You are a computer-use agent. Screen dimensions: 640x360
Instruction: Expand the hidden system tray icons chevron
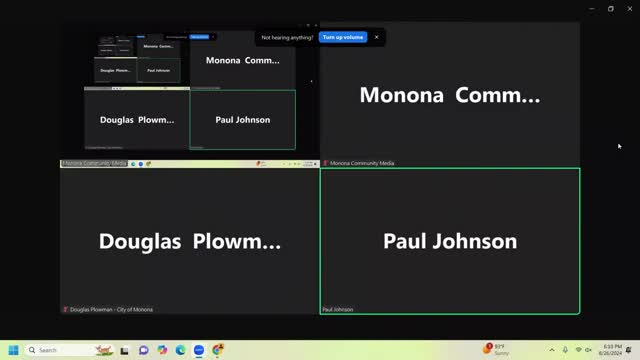point(552,350)
